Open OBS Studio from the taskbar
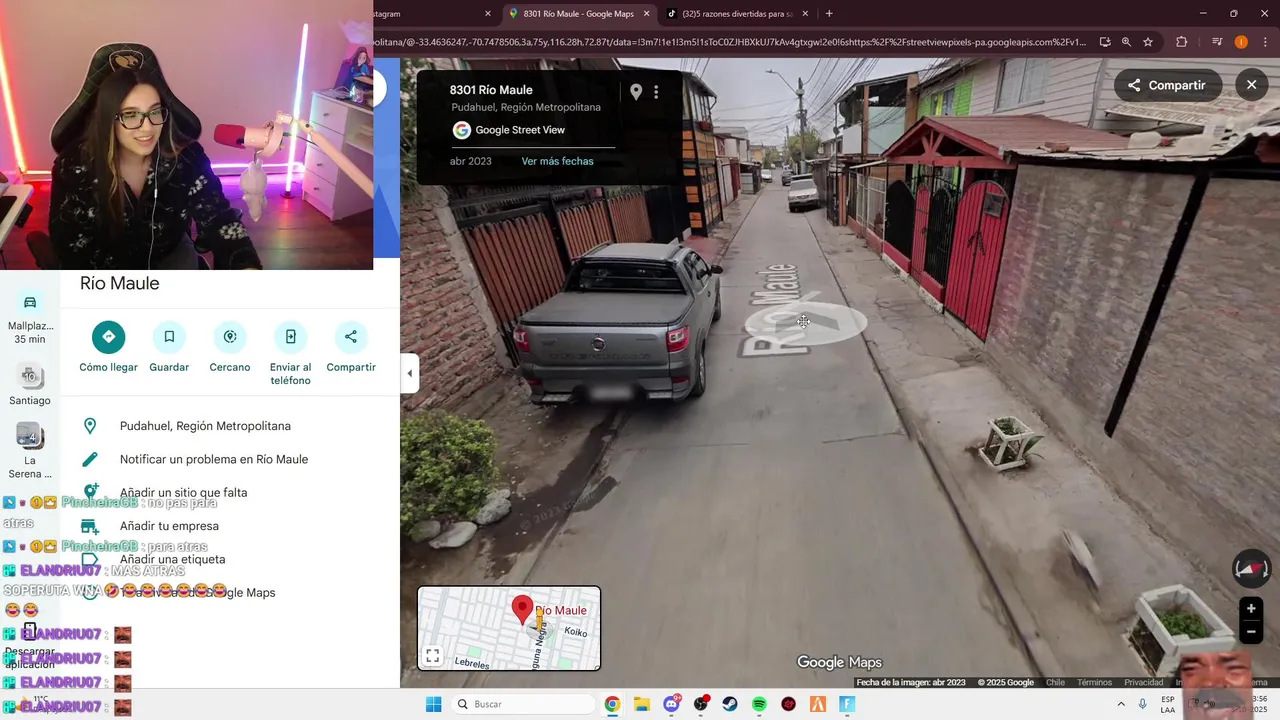Viewport: 1280px width, 720px height. [x=700, y=704]
